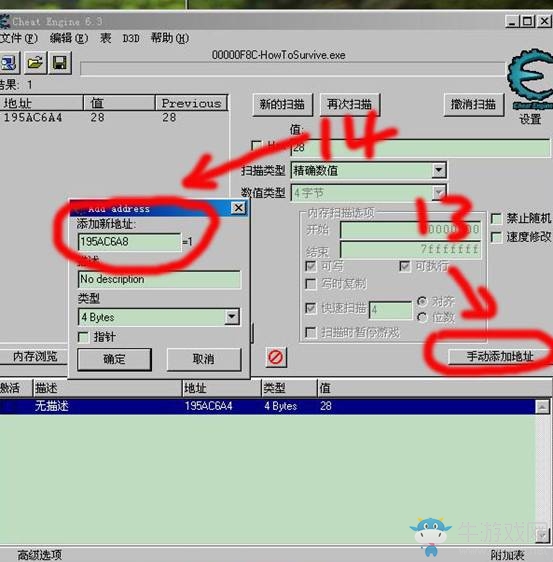The width and height of the screenshot is (553, 562).
Task: Click the 快速扫描 alignment value field
Action: [x=391, y=310]
